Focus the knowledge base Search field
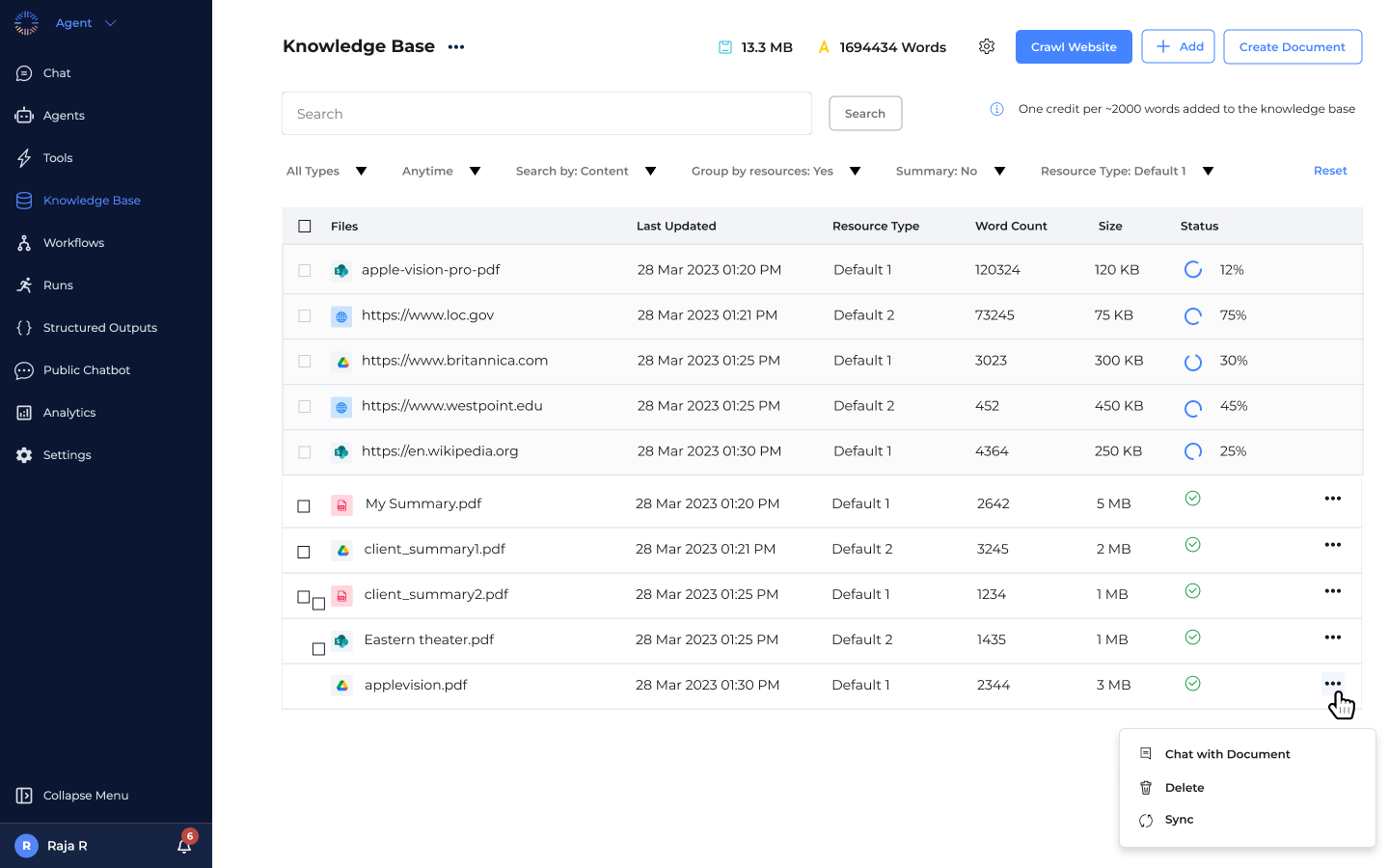 (547, 114)
